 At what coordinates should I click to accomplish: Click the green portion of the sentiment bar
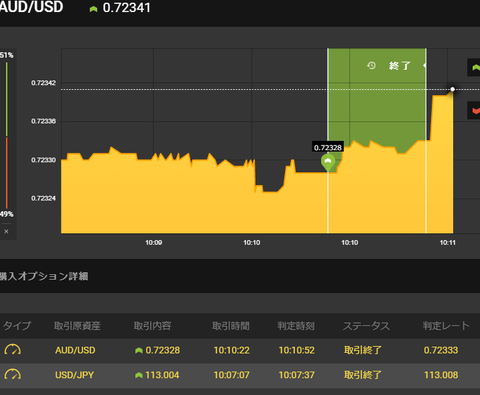[x=6, y=99]
